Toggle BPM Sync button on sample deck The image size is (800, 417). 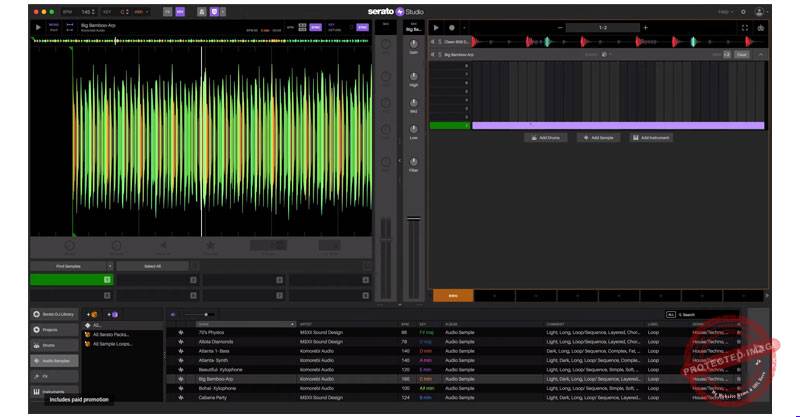(316, 27)
